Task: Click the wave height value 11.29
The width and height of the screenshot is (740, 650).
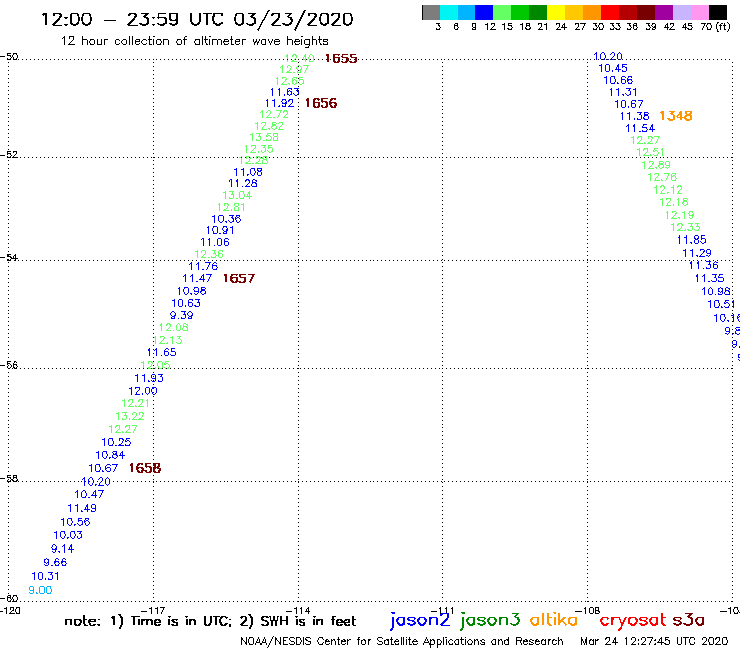Action: point(697,253)
